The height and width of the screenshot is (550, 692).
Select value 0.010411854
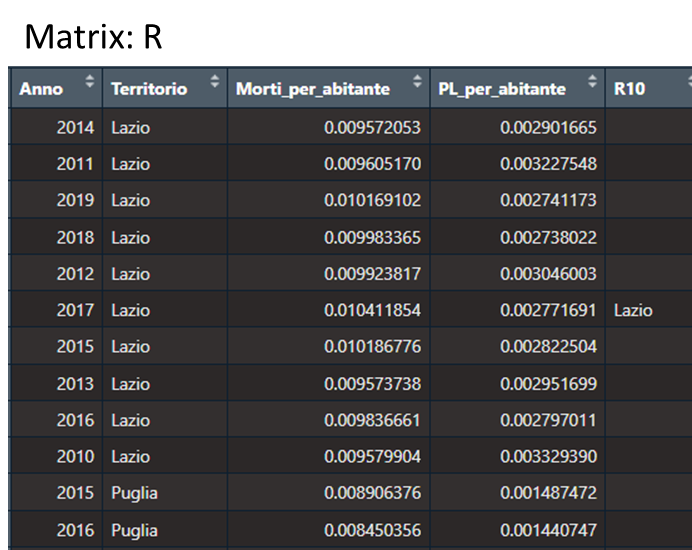tap(372, 310)
